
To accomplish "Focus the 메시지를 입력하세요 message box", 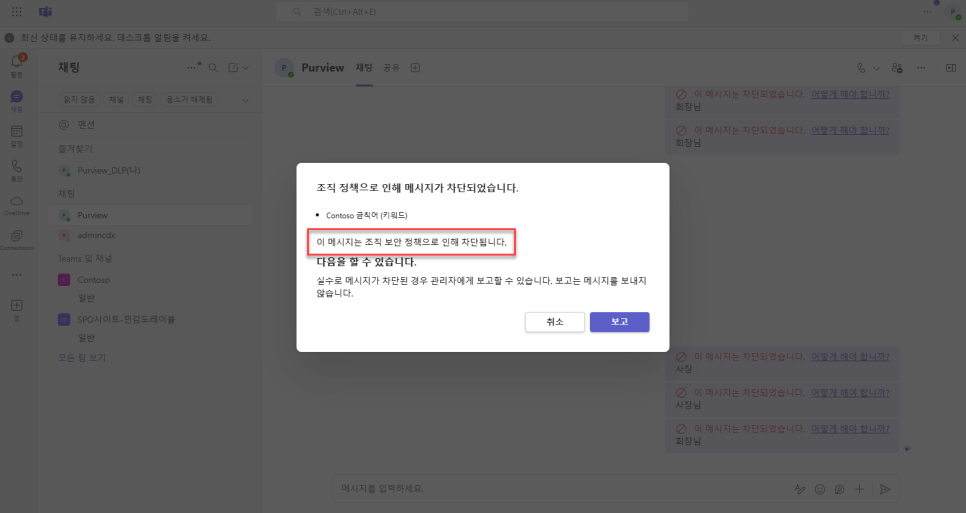I will [564, 488].
